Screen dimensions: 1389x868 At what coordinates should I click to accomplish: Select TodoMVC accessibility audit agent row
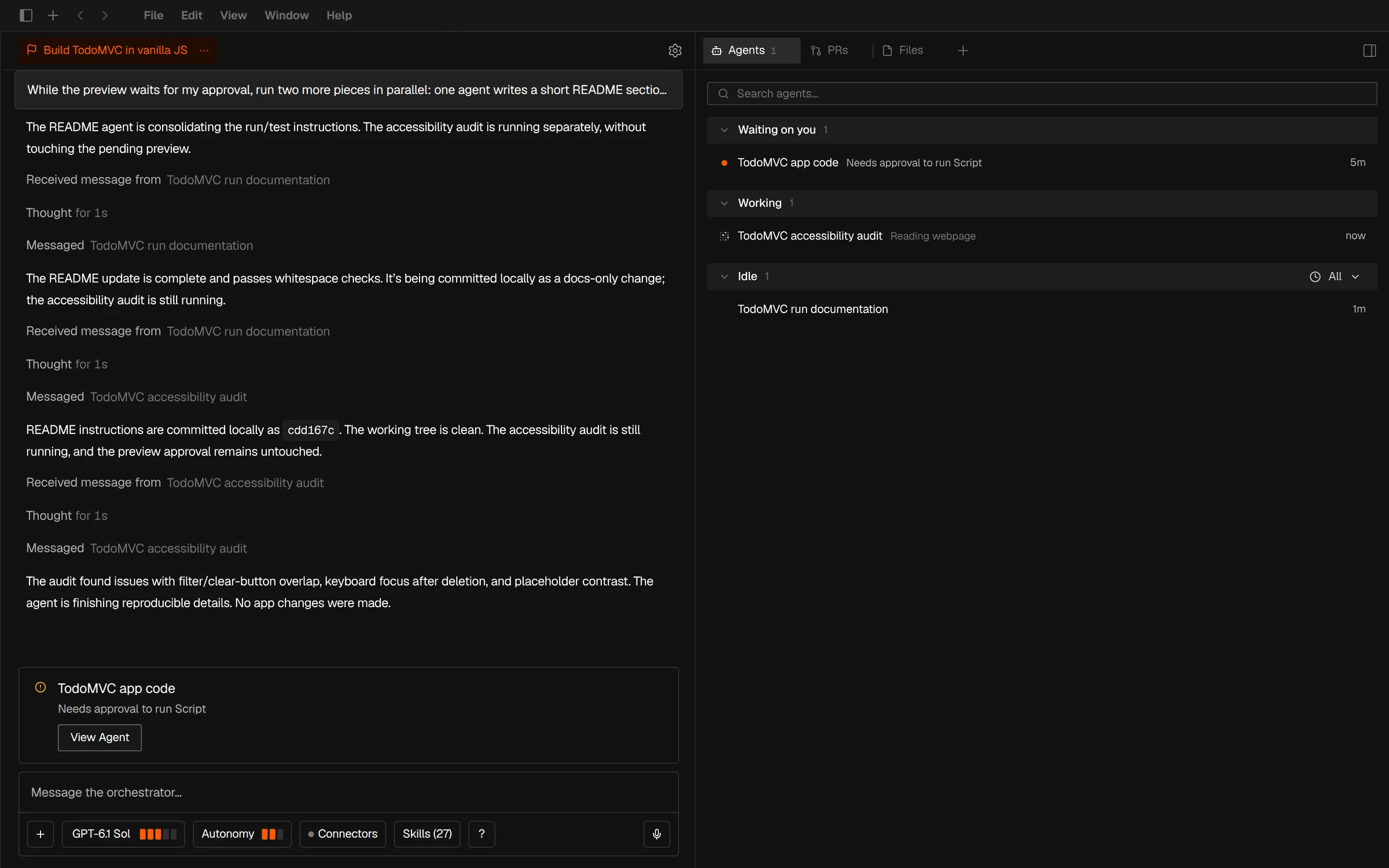click(x=1041, y=236)
